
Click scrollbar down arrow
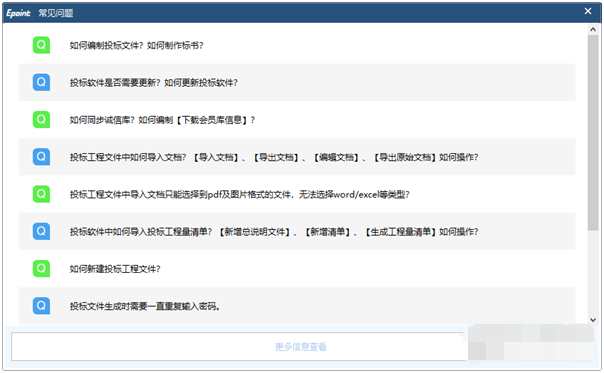tap(593, 319)
